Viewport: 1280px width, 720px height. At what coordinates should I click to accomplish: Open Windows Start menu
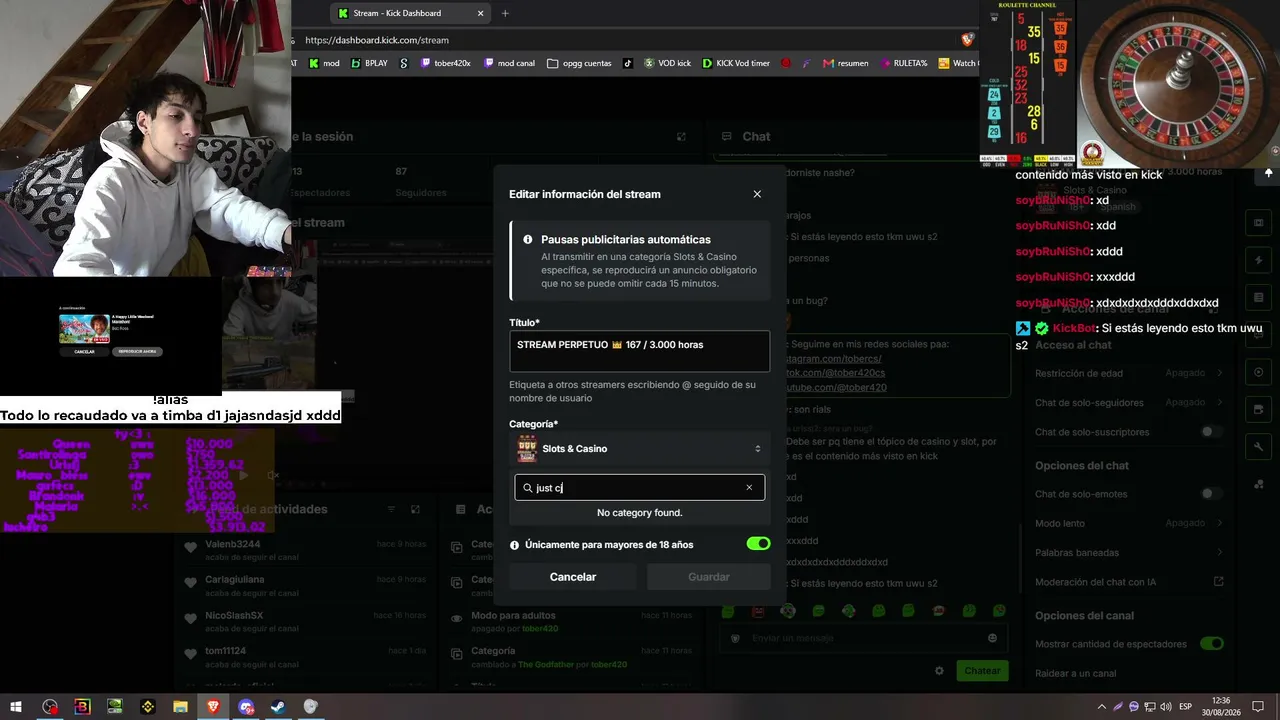click(17, 707)
